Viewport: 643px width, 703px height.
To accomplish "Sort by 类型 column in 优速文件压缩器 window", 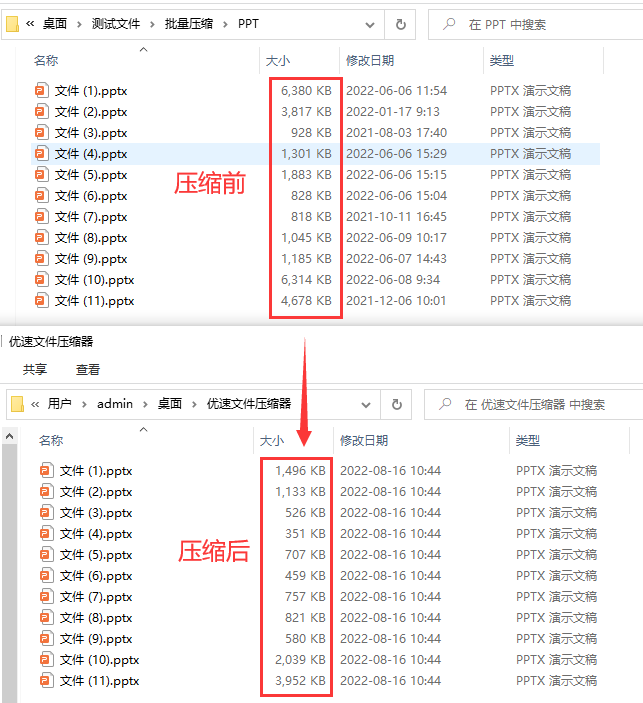I will (x=528, y=441).
